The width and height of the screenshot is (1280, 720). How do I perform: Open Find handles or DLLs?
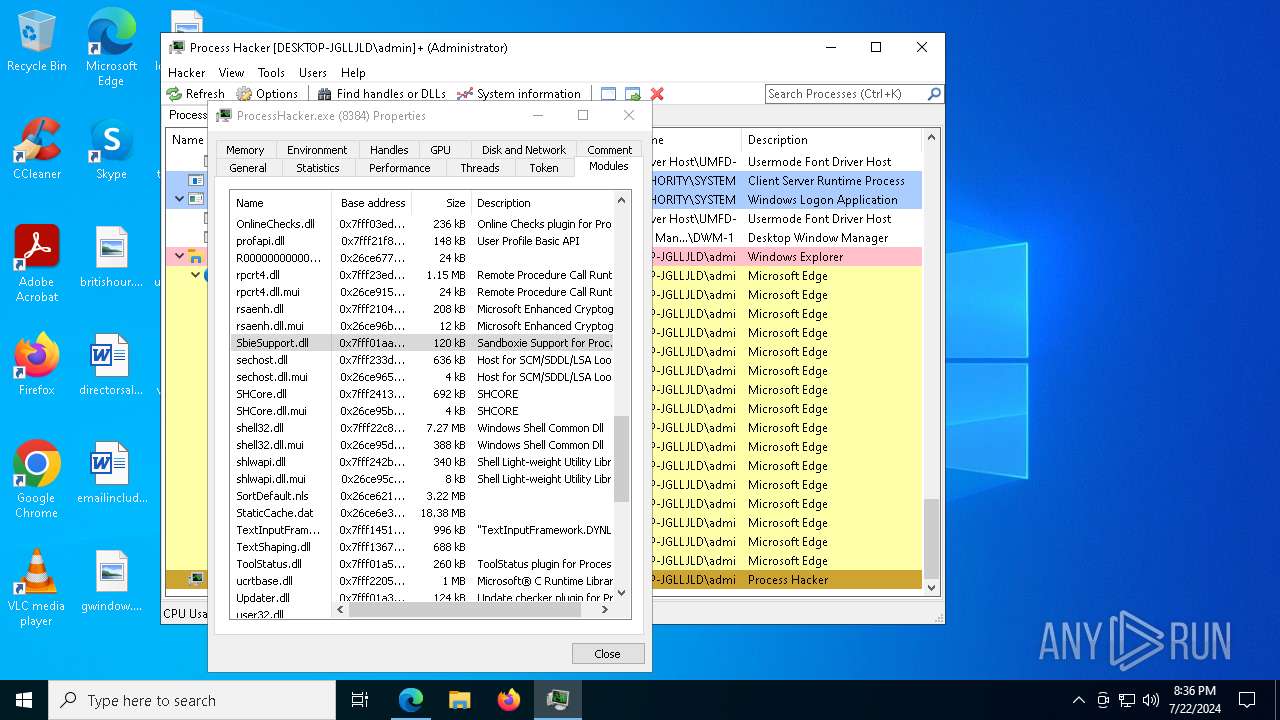(x=382, y=94)
